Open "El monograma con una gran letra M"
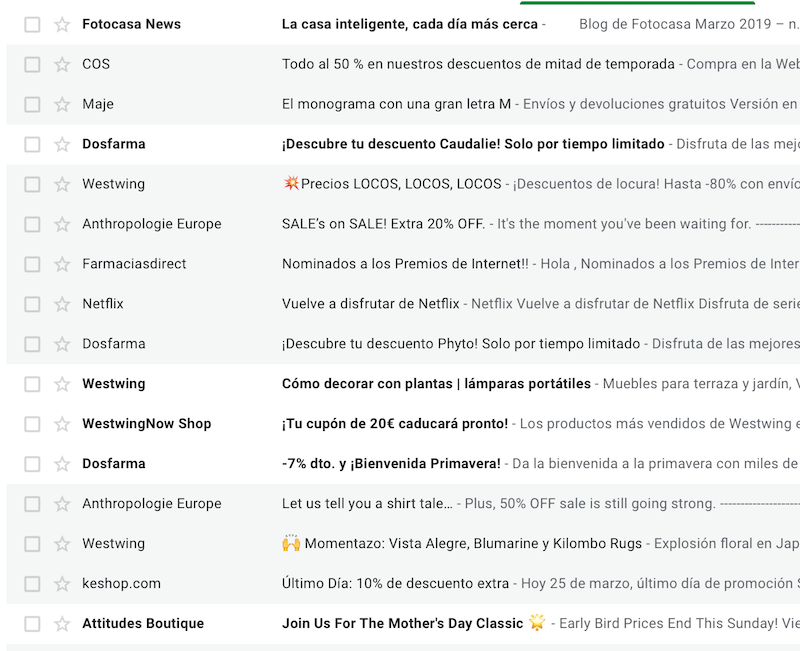 396,105
